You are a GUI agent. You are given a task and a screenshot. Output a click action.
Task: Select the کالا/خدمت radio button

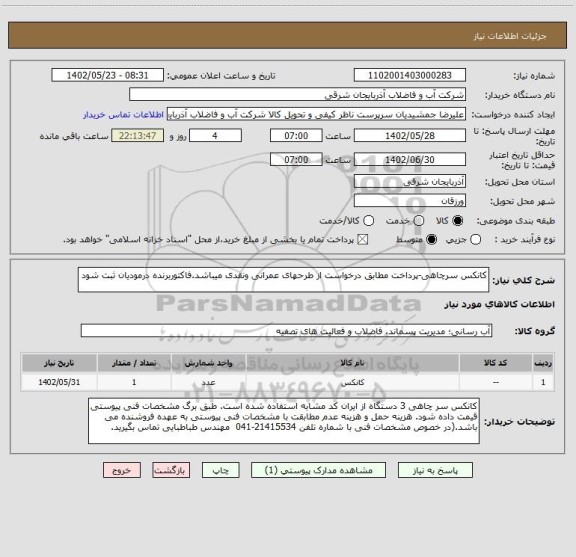(368, 221)
